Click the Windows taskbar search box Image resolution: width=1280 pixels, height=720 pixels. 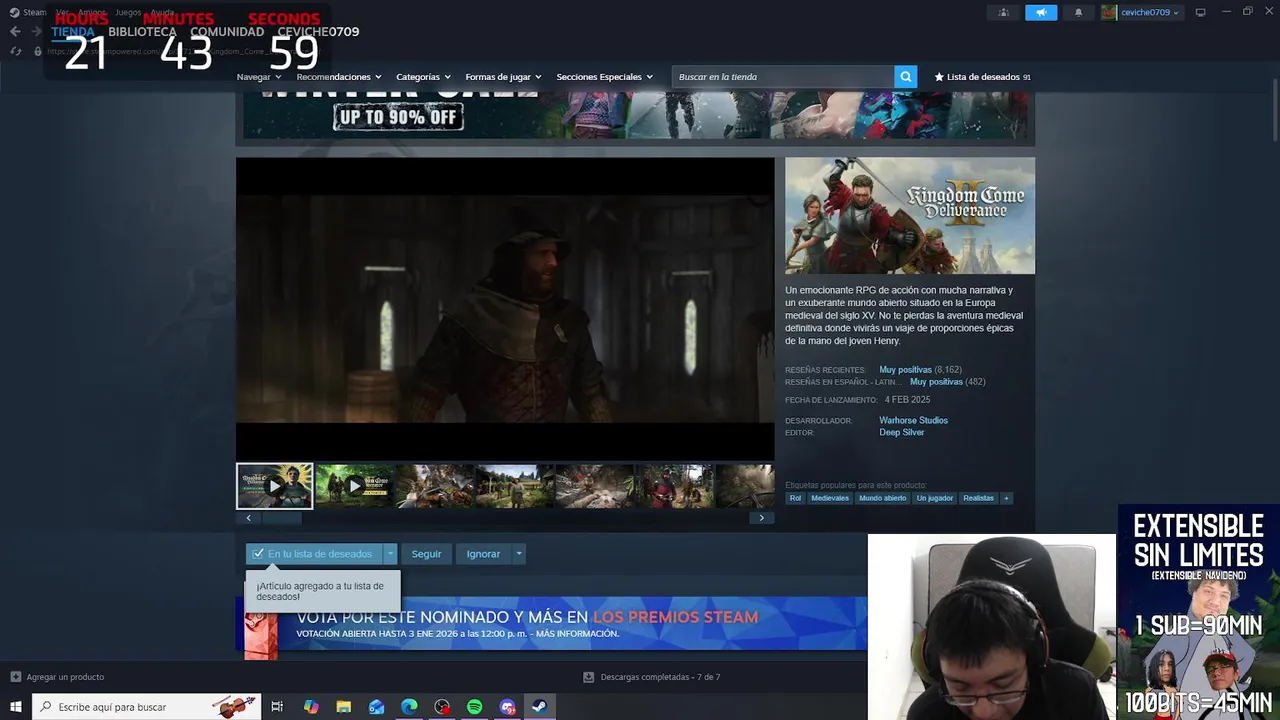click(146, 707)
